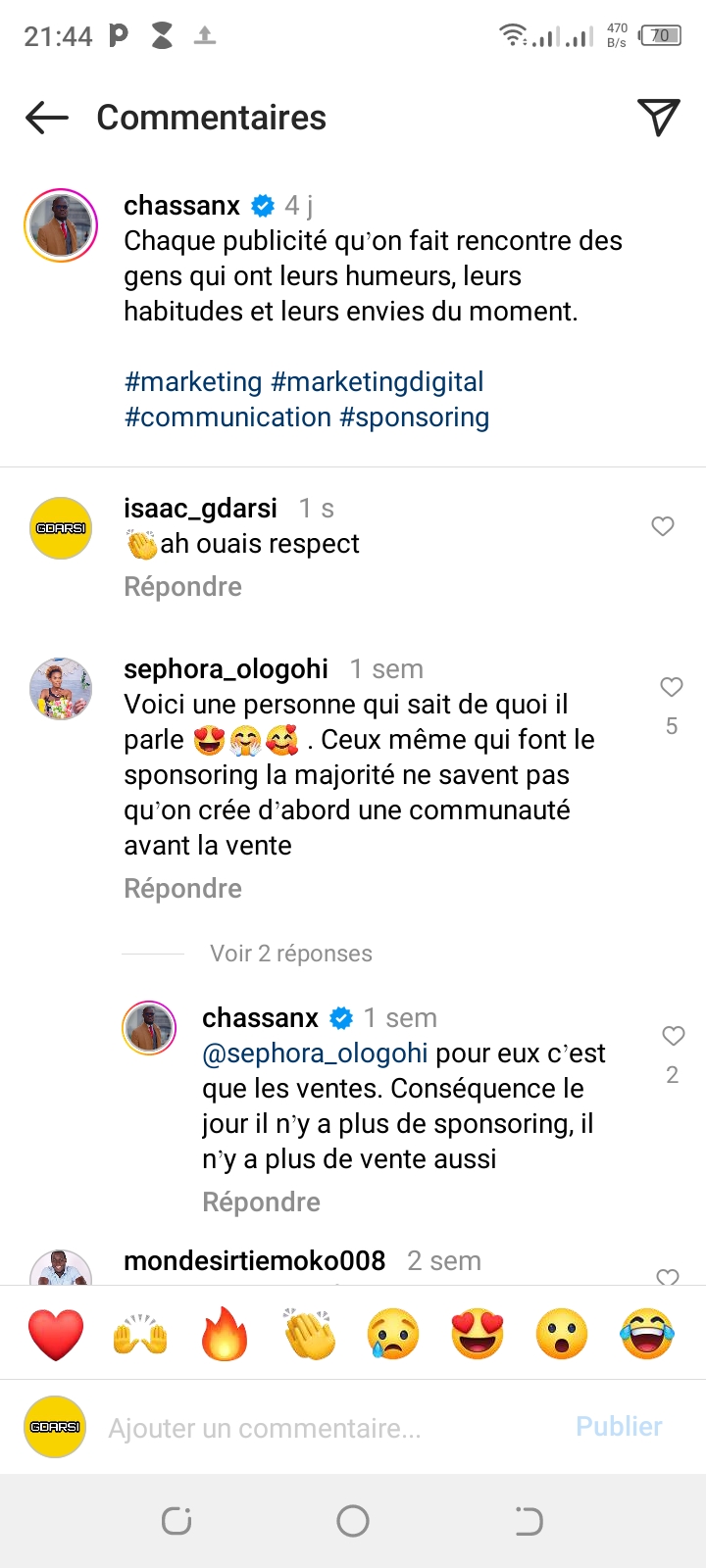
Task: Tap the back arrow in Commentaires header
Action: click(47, 118)
